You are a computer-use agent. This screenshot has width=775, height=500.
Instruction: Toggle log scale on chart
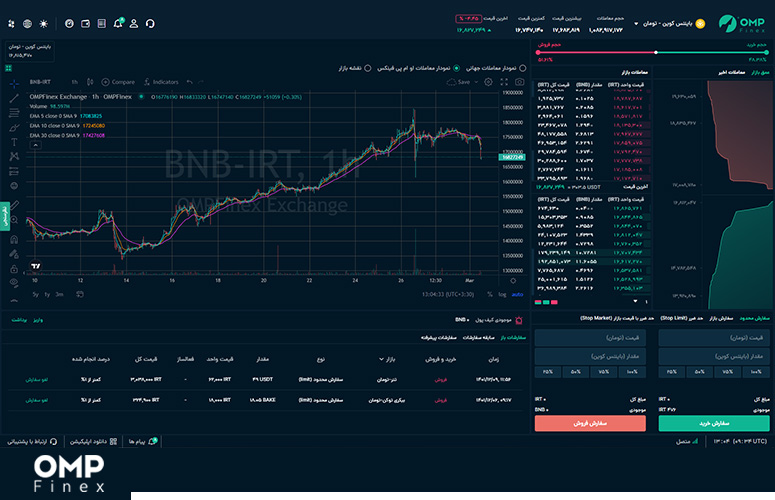502,294
